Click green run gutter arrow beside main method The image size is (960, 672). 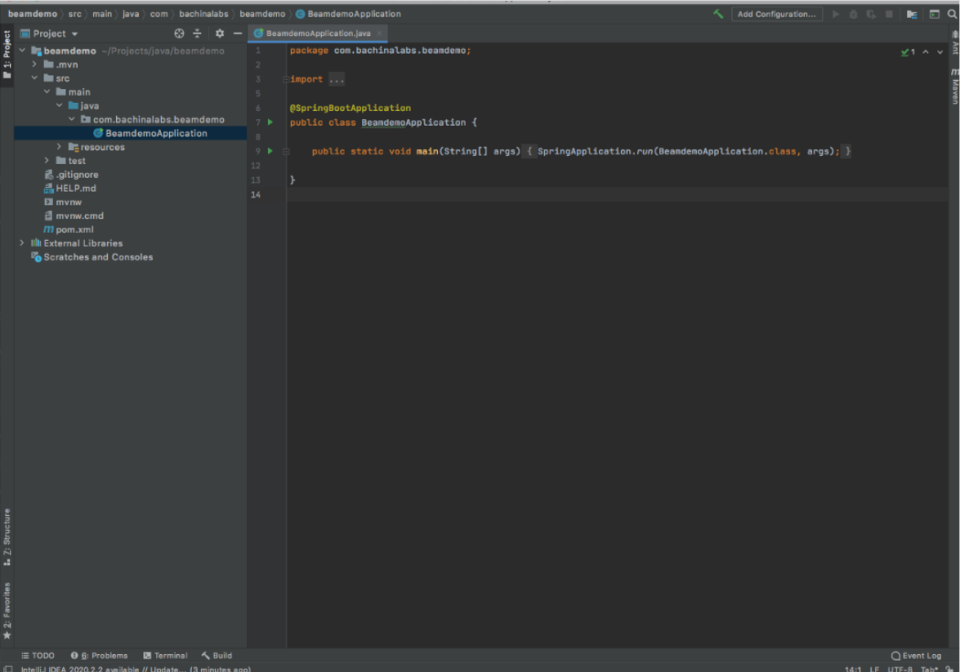(270, 151)
